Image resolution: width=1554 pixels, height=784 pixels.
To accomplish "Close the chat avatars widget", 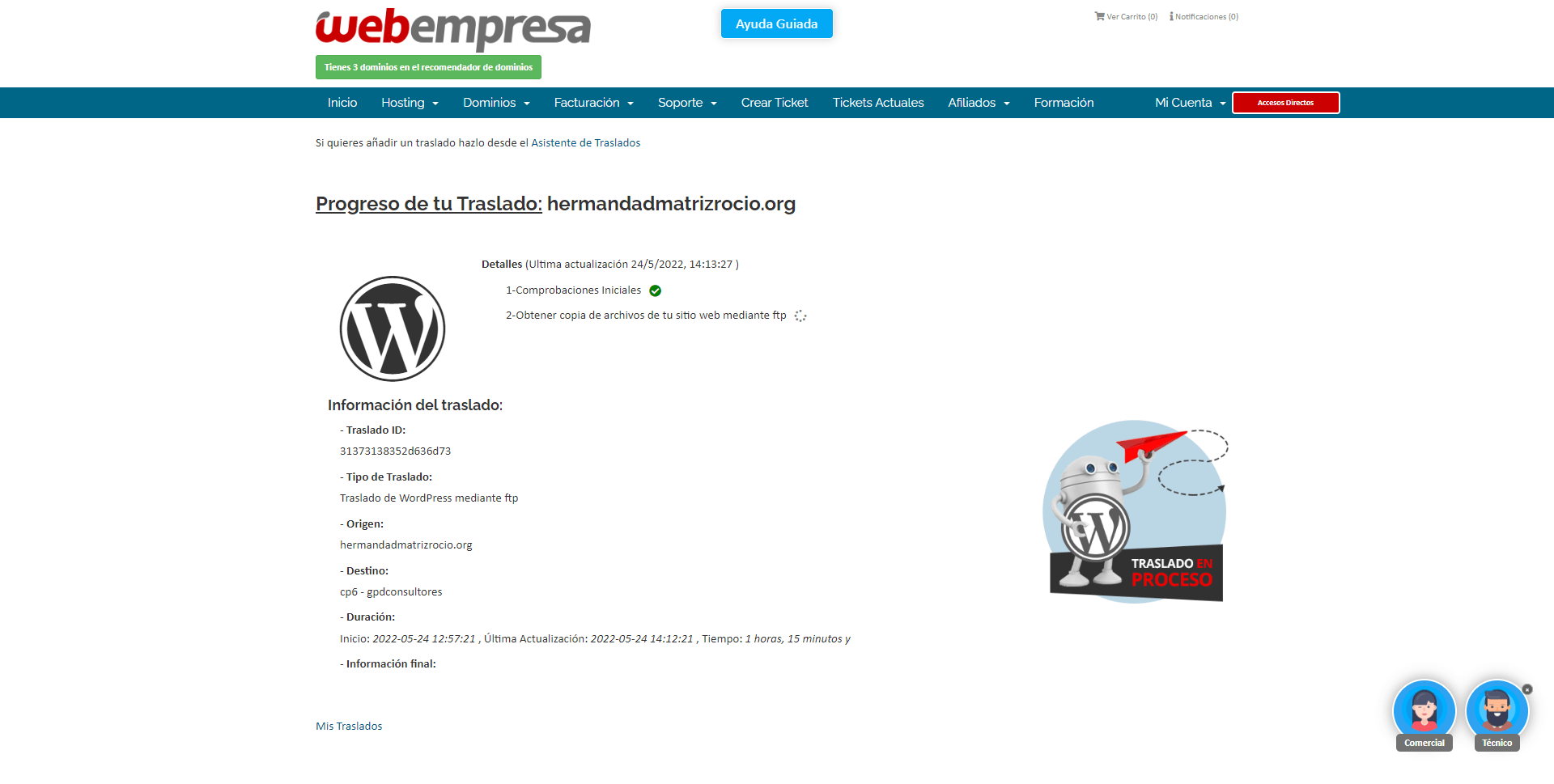I will [1527, 689].
